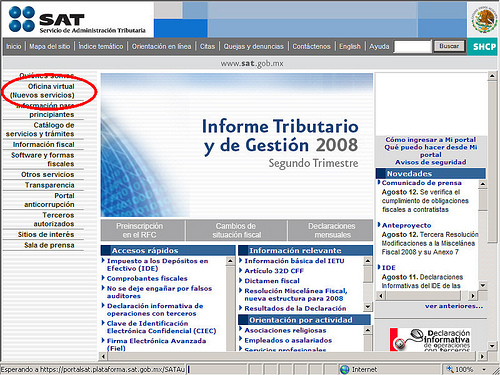Open the Comunicado de prensa news item

point(422,183)
